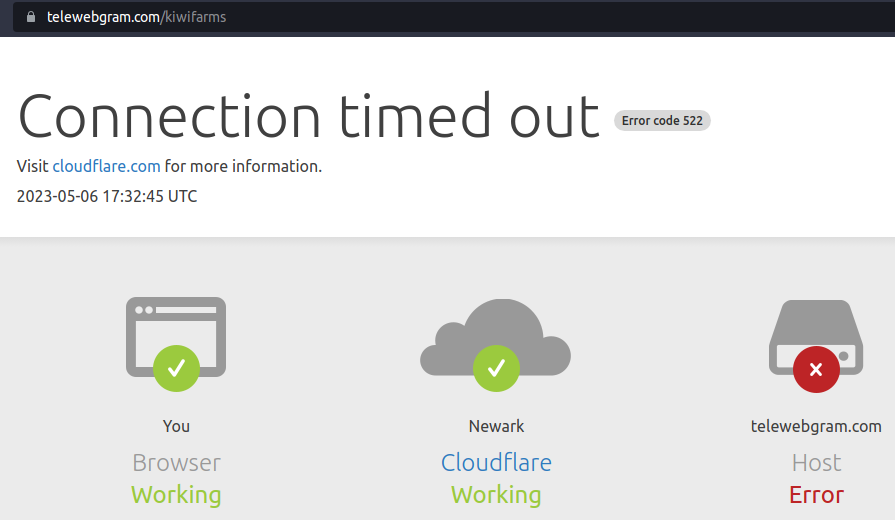Click the telewebgram.com/kiwifarms URL field

point(454,17)
